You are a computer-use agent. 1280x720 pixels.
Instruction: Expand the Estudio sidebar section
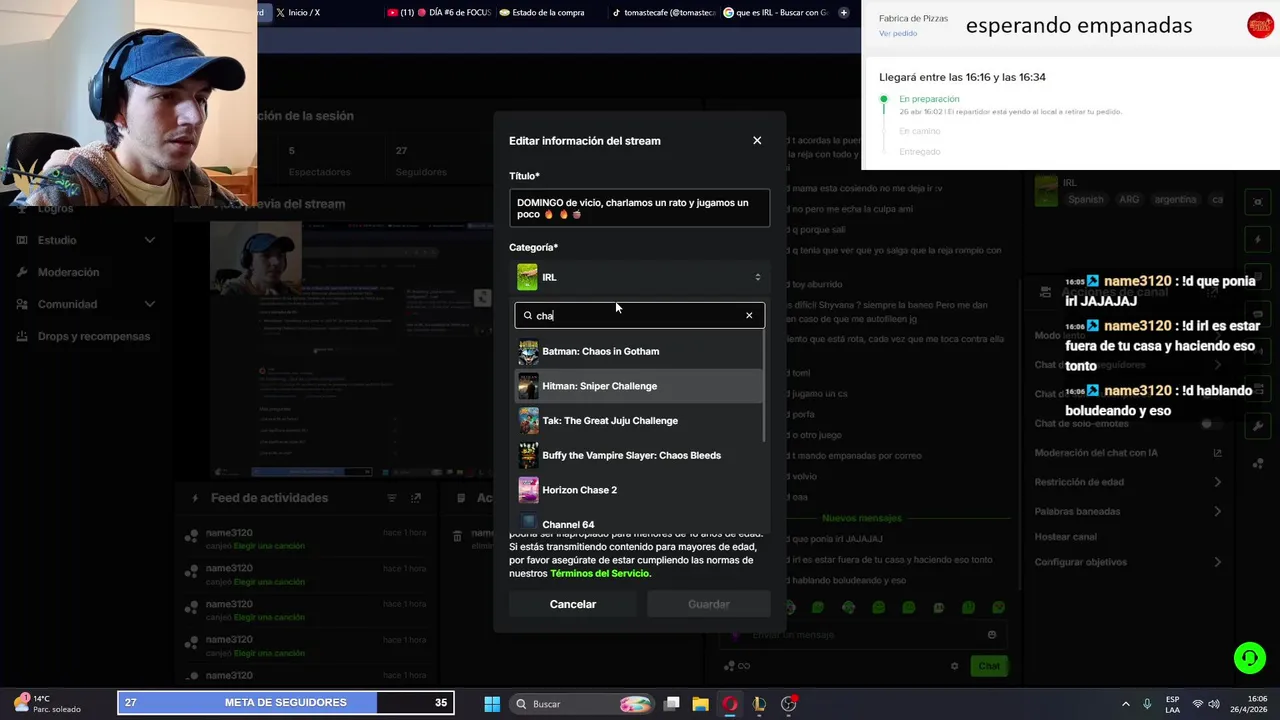point(149,240)
